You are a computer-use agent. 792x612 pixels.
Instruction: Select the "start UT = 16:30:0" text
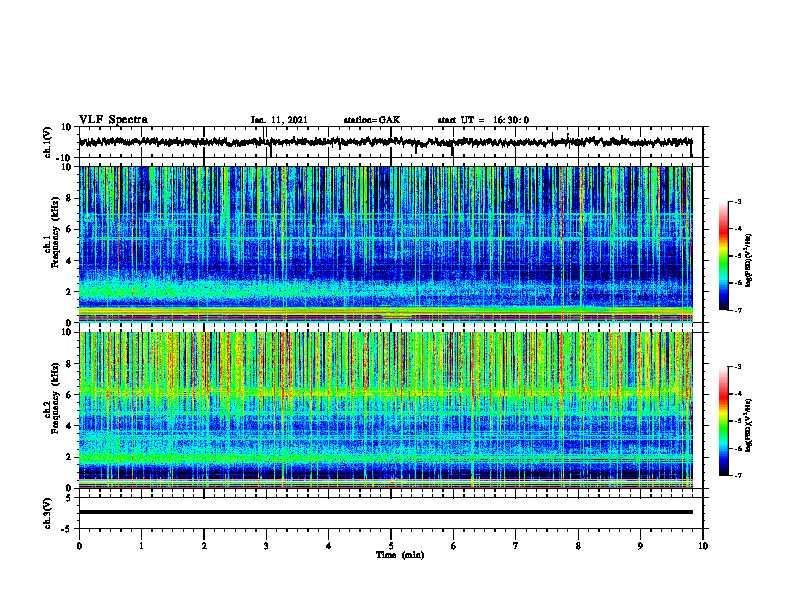pos(483,120)
